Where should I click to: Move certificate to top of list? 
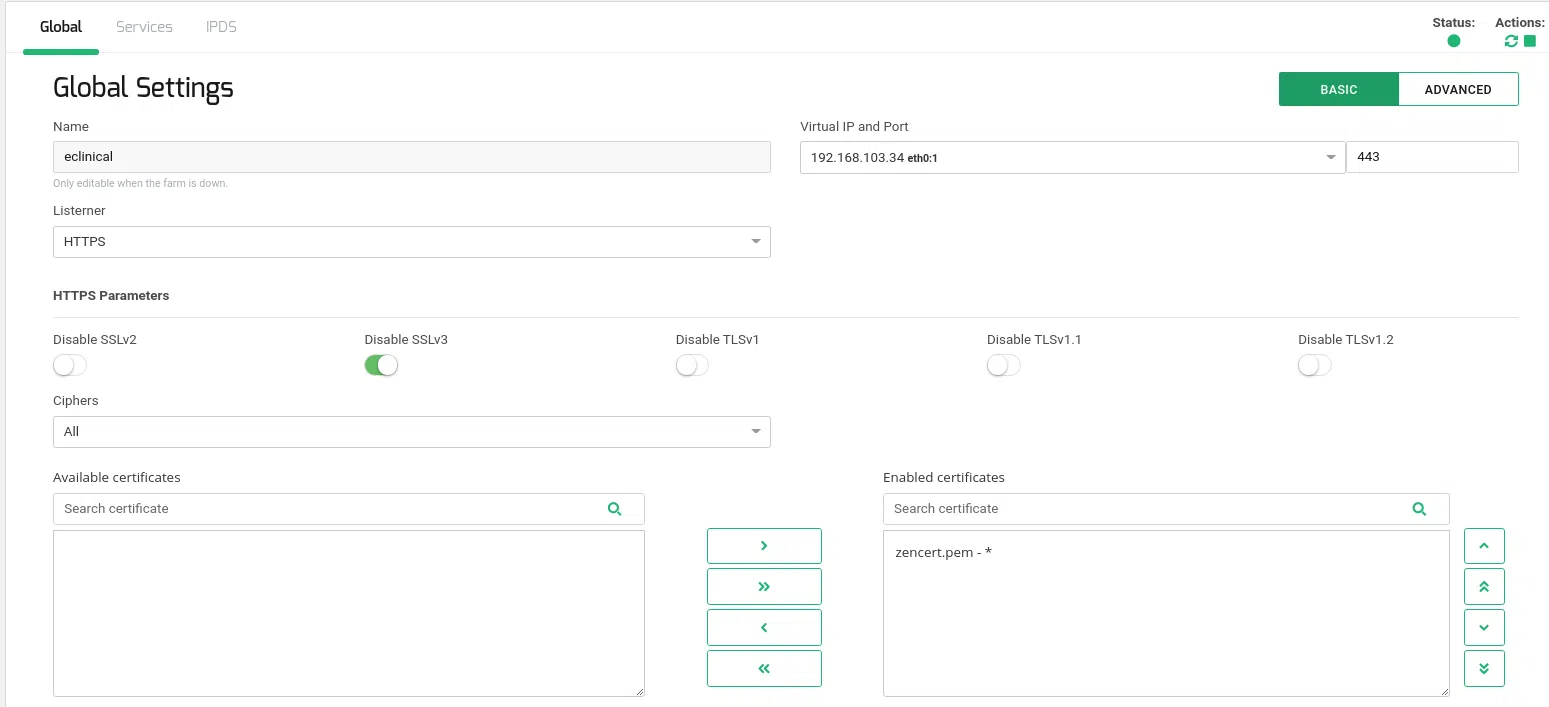point(1484,587)
